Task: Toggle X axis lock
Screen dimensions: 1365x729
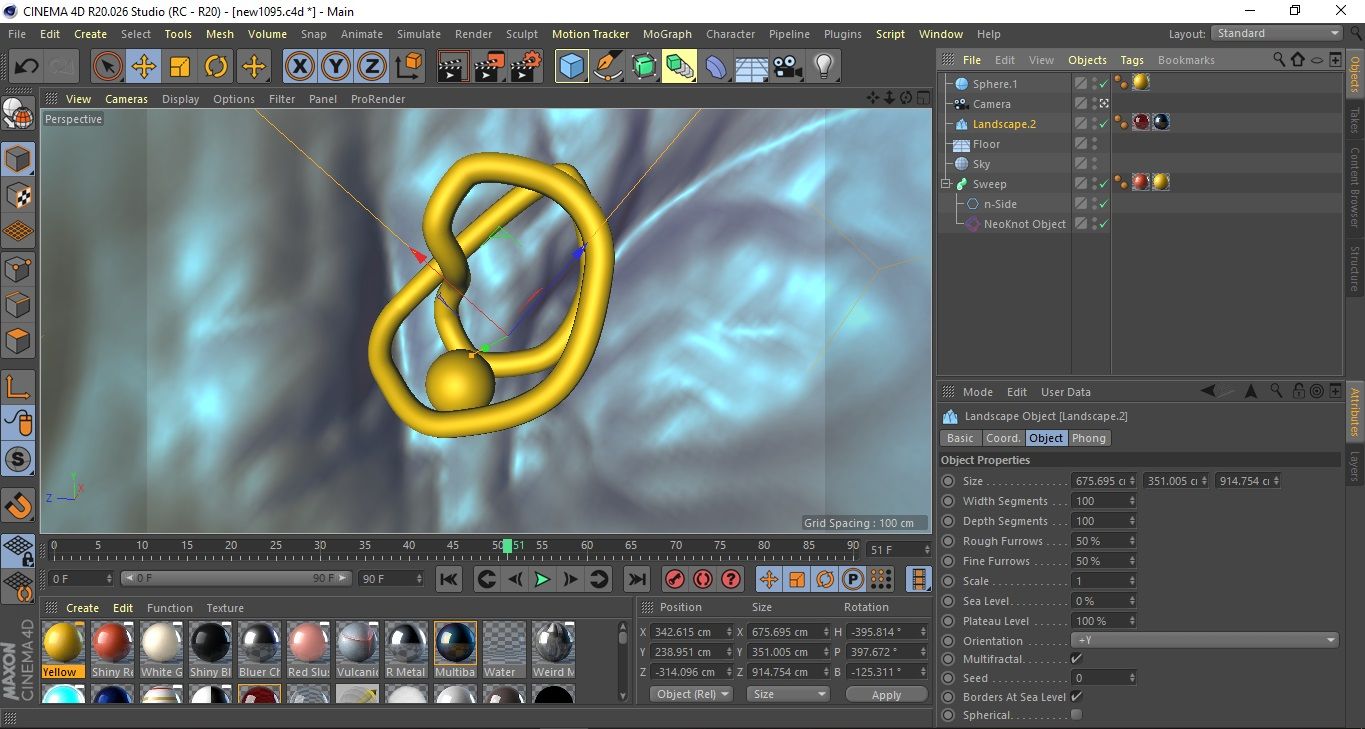Action: (299, 67)
